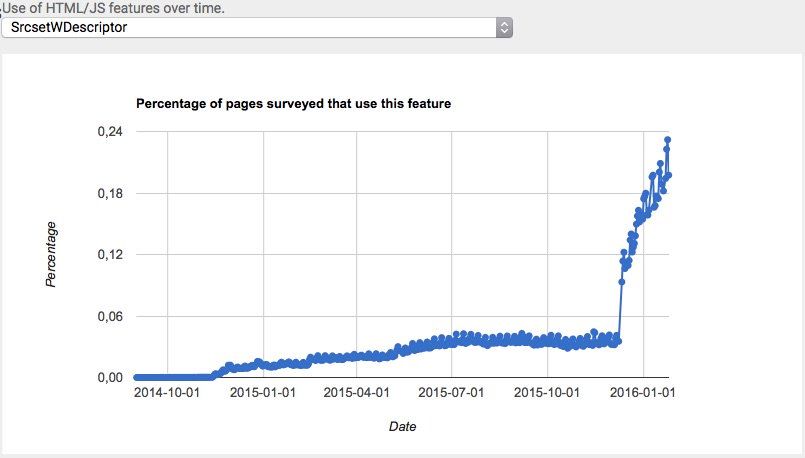Click the 2014-10-01 date axis label
The image size is (805, 458).
[x=167, y=393]
